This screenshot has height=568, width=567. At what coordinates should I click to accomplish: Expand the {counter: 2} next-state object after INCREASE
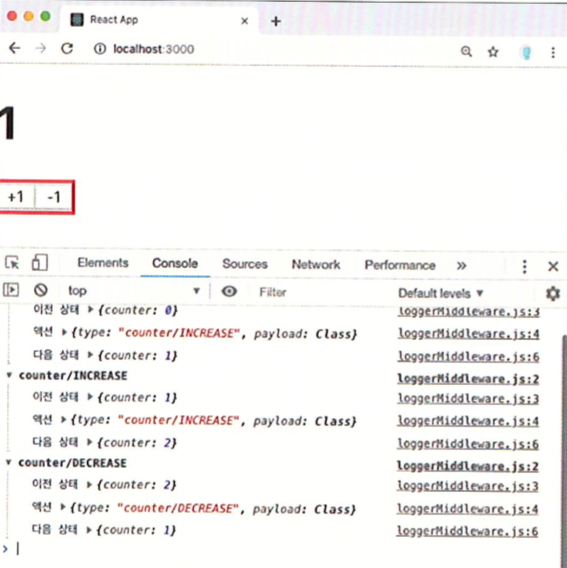click(90, 442)
